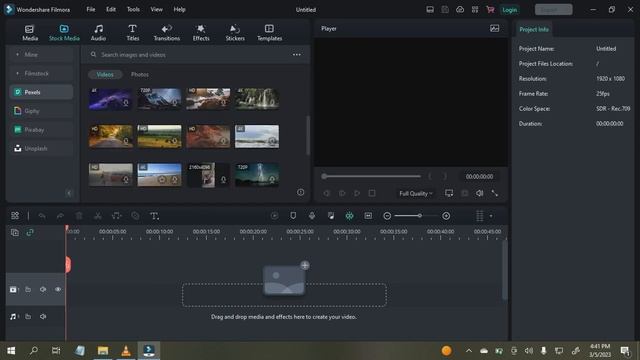The height and width of the screenshot is (360, 640).
Task: Click the player progress slider
Action: tap(371, 176)
